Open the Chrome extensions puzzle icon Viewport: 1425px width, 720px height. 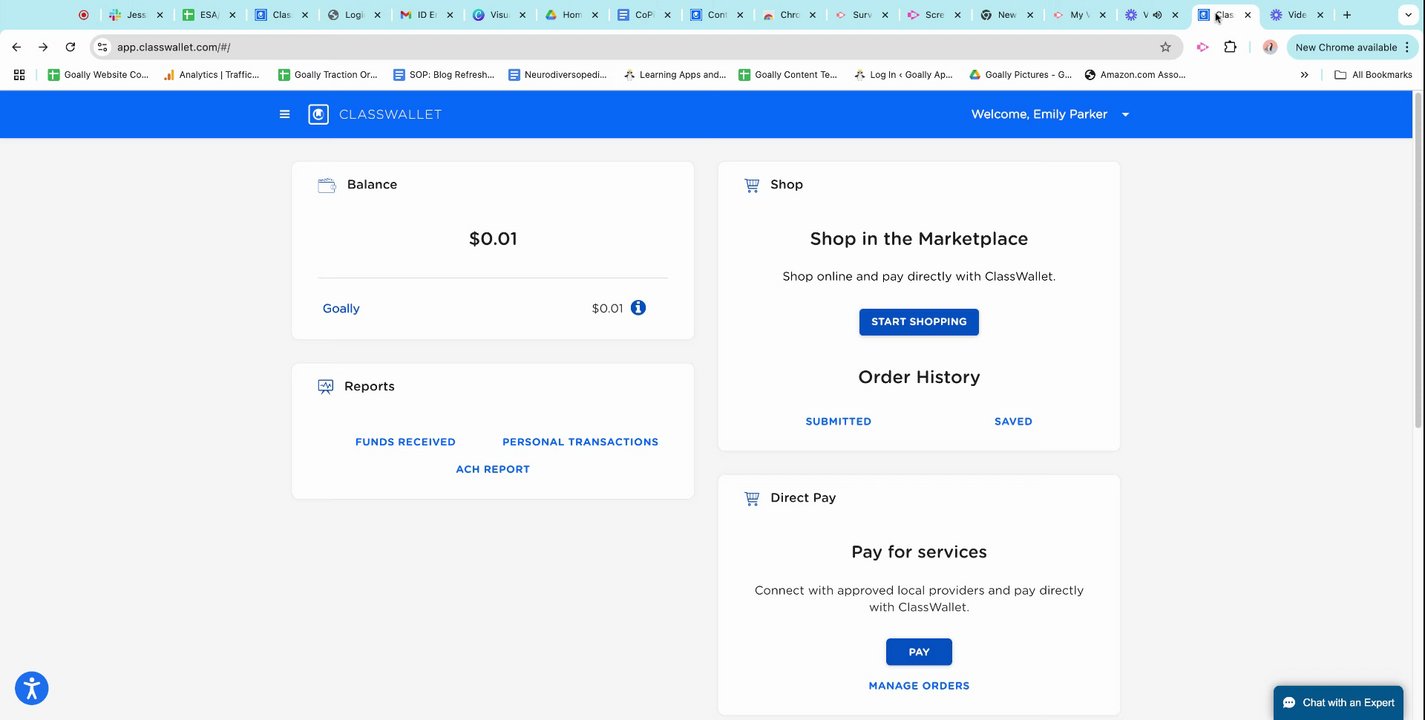tap(1230, 47)
